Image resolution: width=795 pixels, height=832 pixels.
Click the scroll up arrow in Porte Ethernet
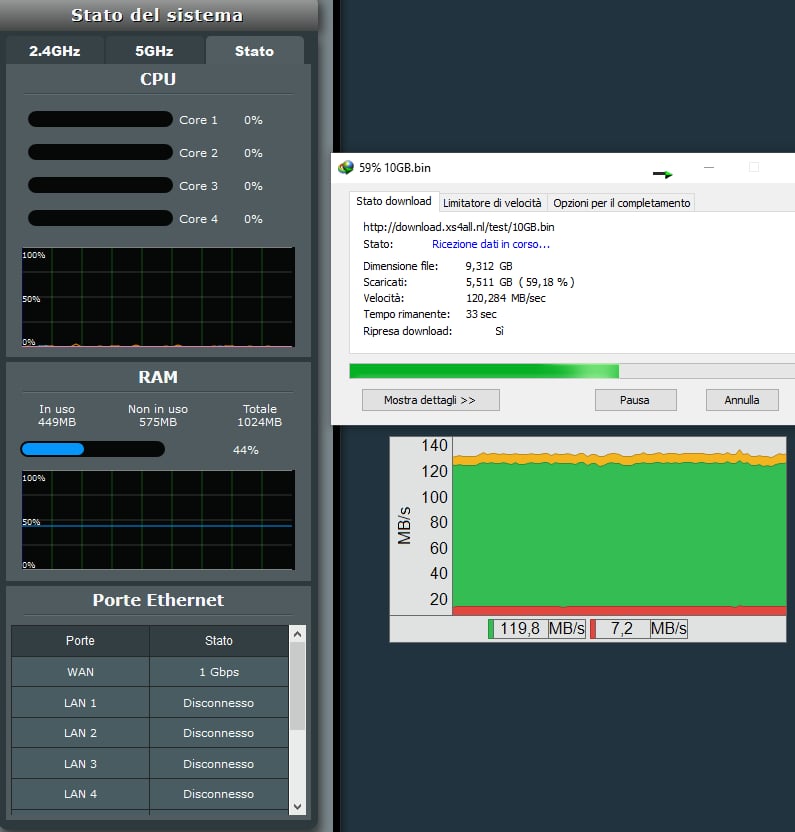click(297, 634)
